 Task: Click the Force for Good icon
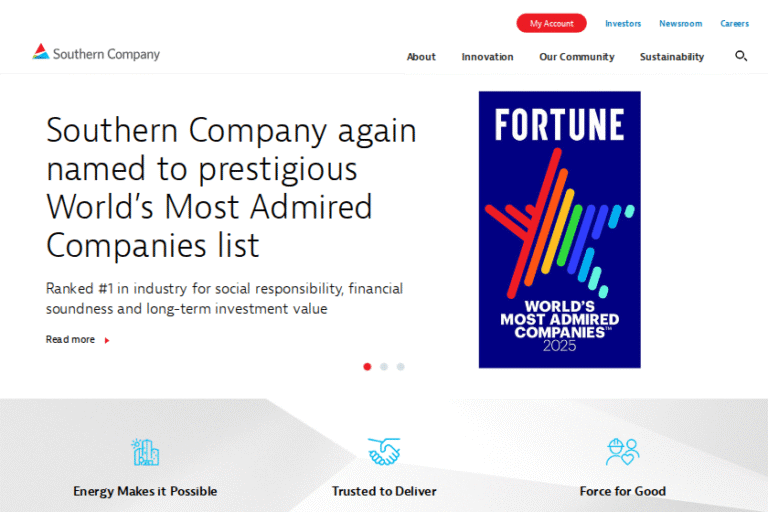tap(622, 452)
